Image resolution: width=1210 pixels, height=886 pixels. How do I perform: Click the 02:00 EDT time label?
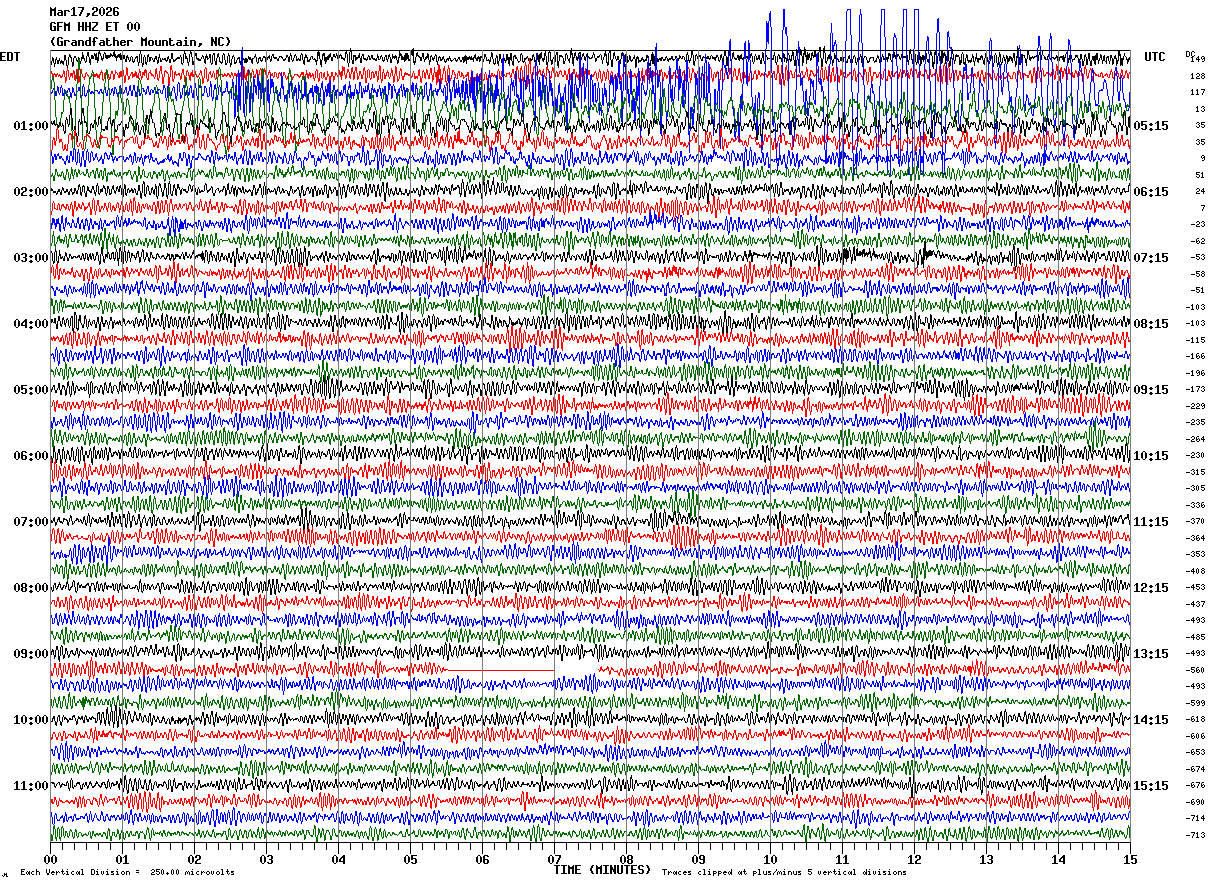point(31,192)
